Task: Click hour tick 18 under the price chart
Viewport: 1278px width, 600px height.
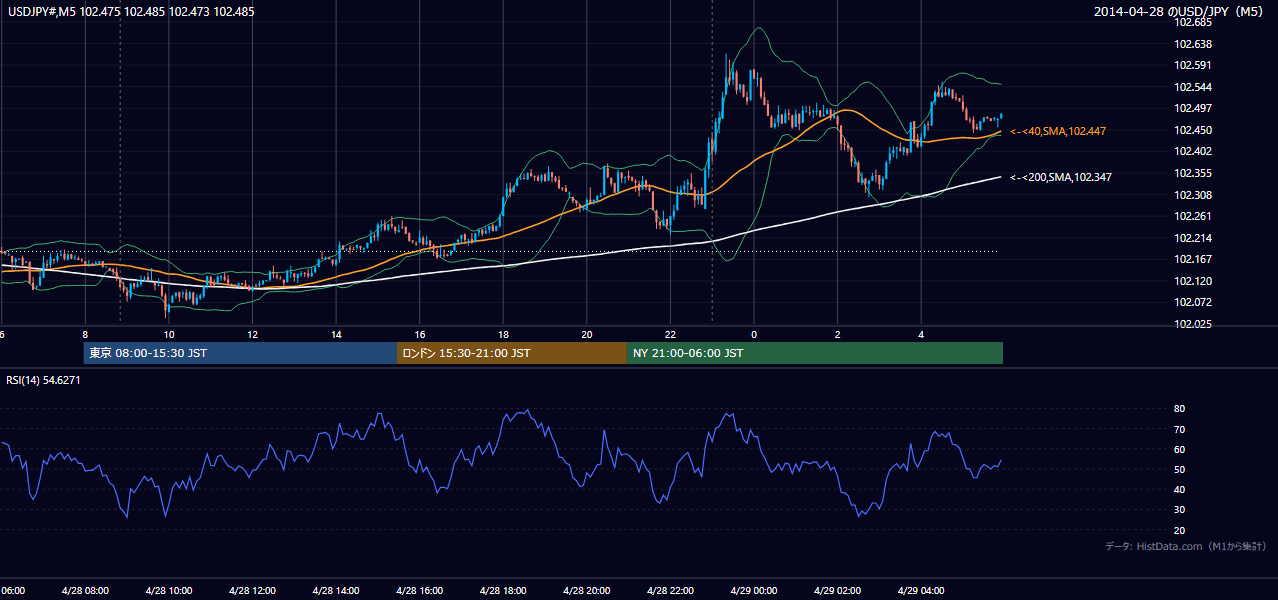Action: click(x=503, y=334)
